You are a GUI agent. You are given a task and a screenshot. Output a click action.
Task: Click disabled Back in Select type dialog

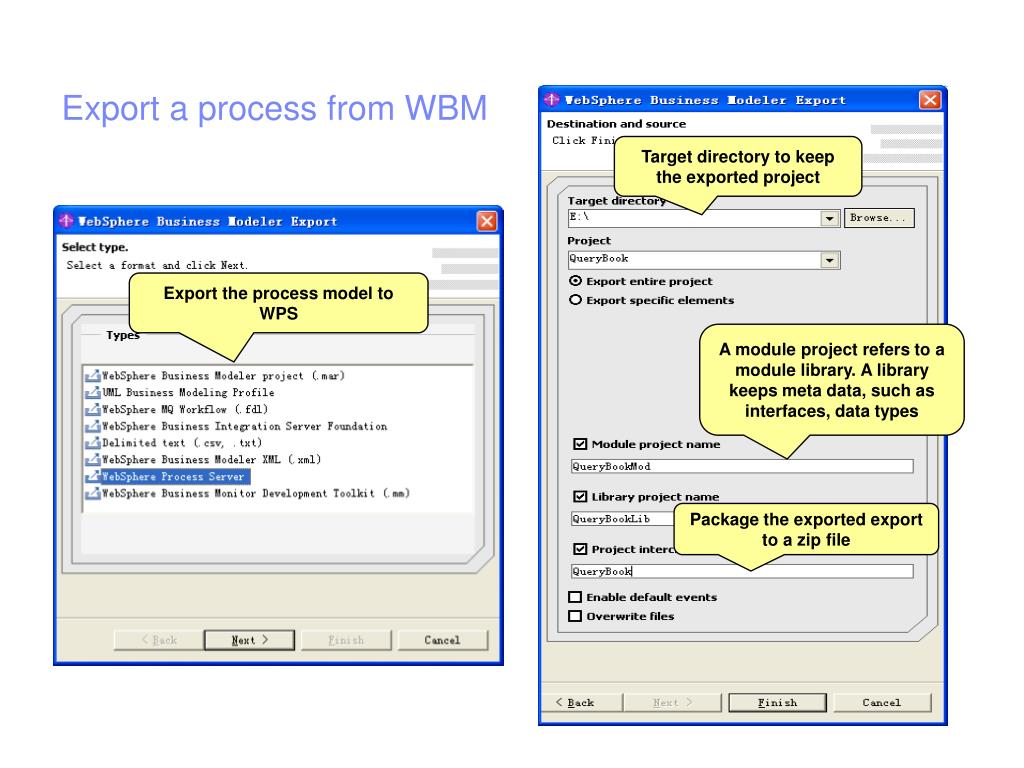[x=159, y=640]
